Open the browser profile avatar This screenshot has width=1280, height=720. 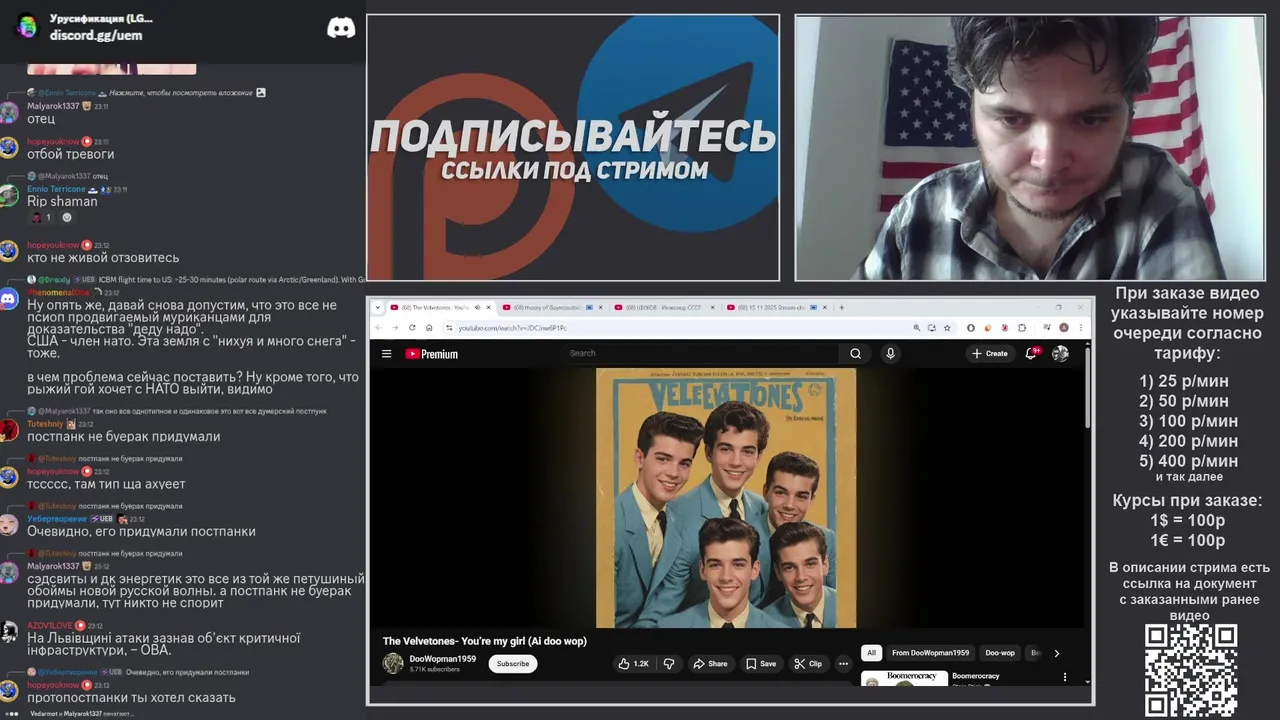point(1064,327)
